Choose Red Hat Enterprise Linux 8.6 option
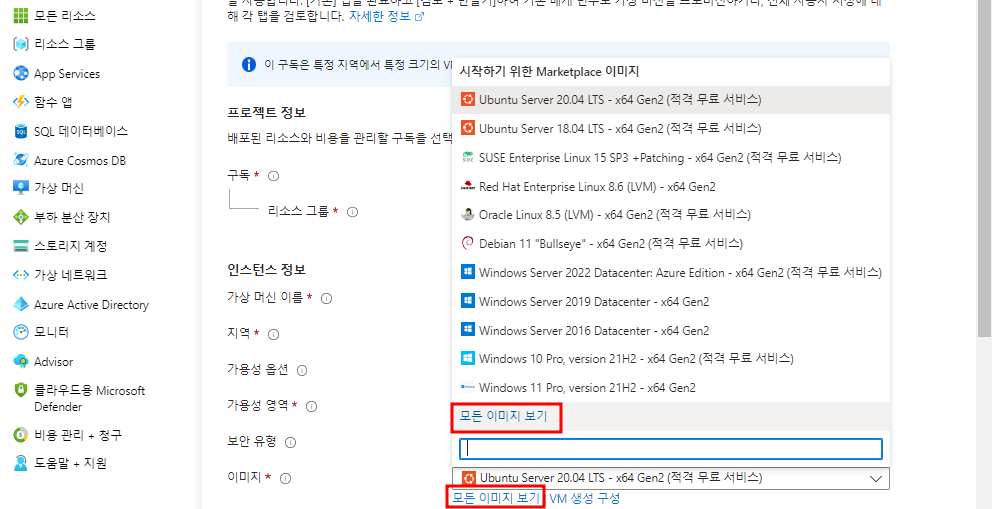 671,187
